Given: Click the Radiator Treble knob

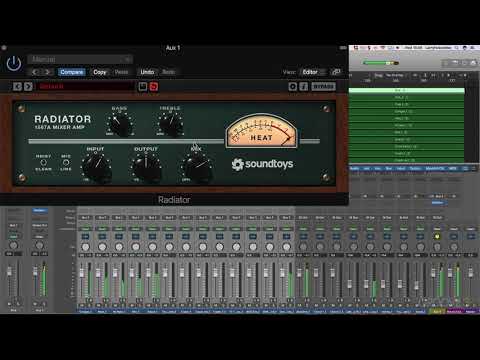Looking at the screenshot, I should [x=171, y=124].
